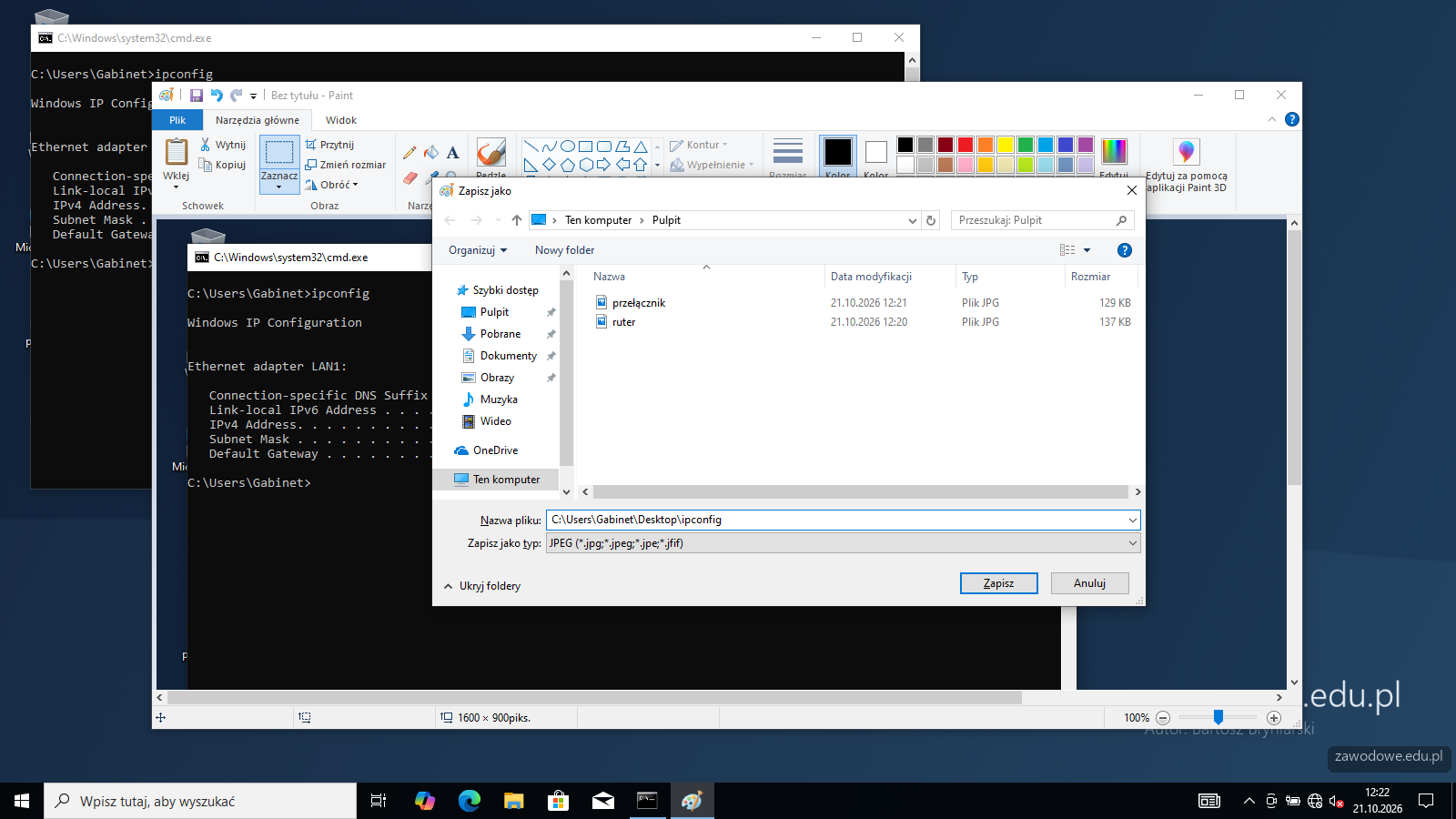Pick the yellow color swatch in Paint palette

pos(1006,145)
